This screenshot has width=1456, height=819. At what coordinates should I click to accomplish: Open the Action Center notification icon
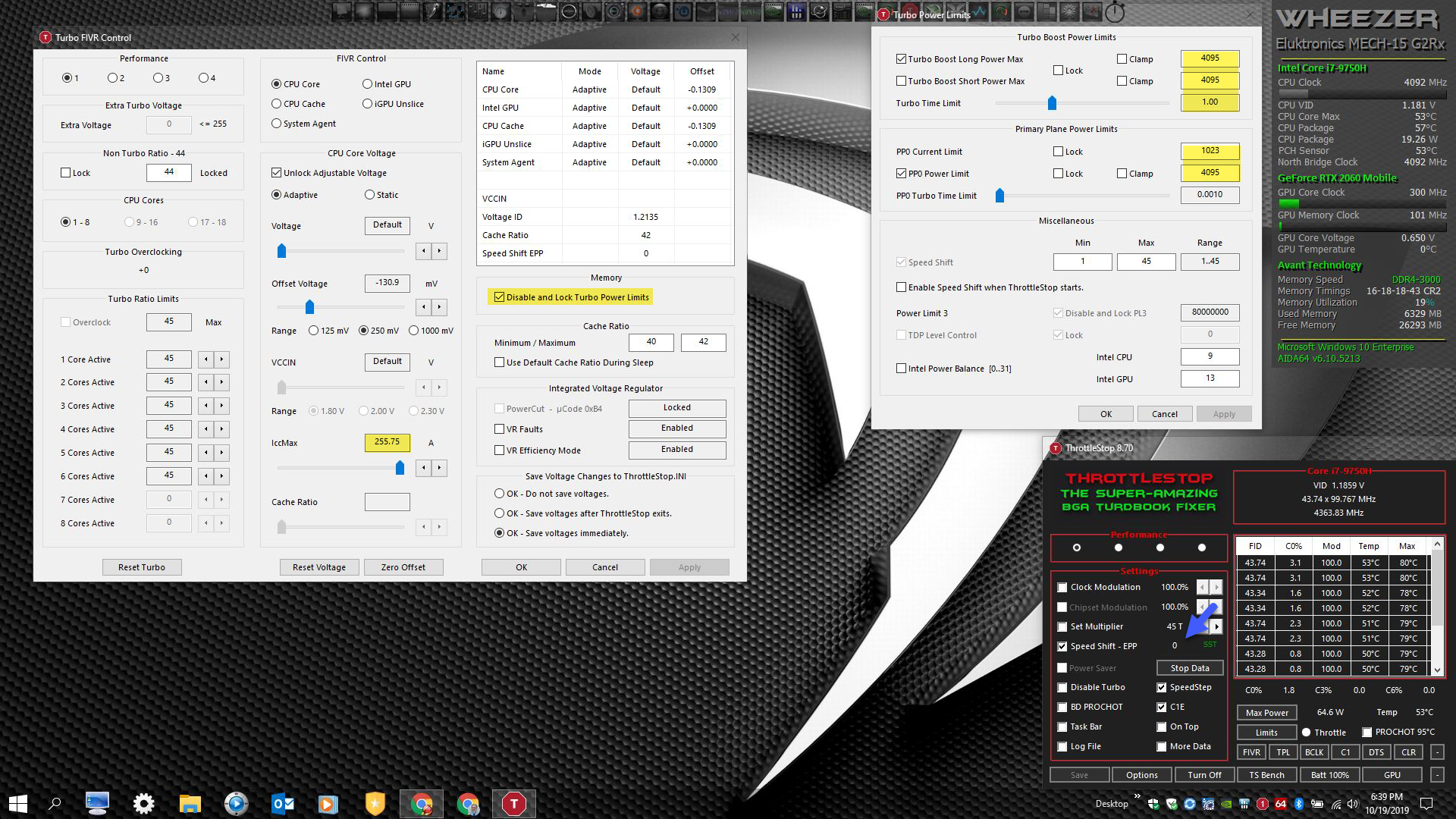[1426, 804]
